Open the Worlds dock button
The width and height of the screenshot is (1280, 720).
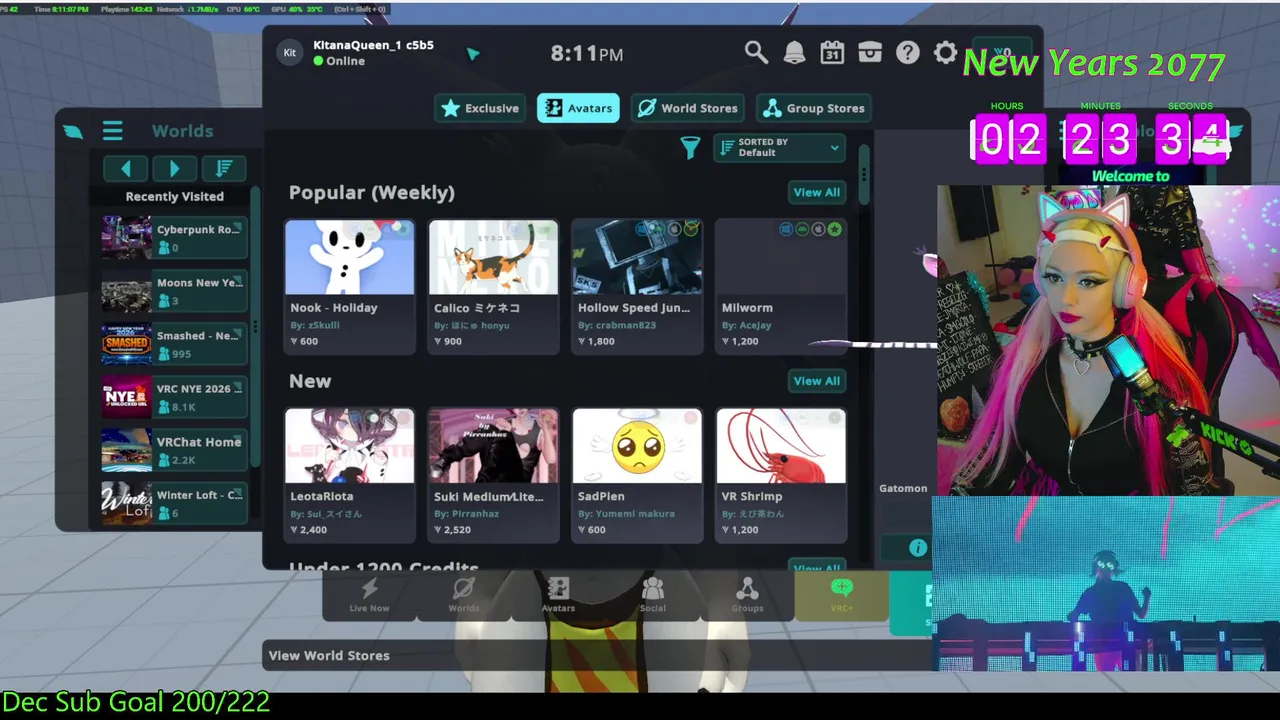click(x=464, y=595)
